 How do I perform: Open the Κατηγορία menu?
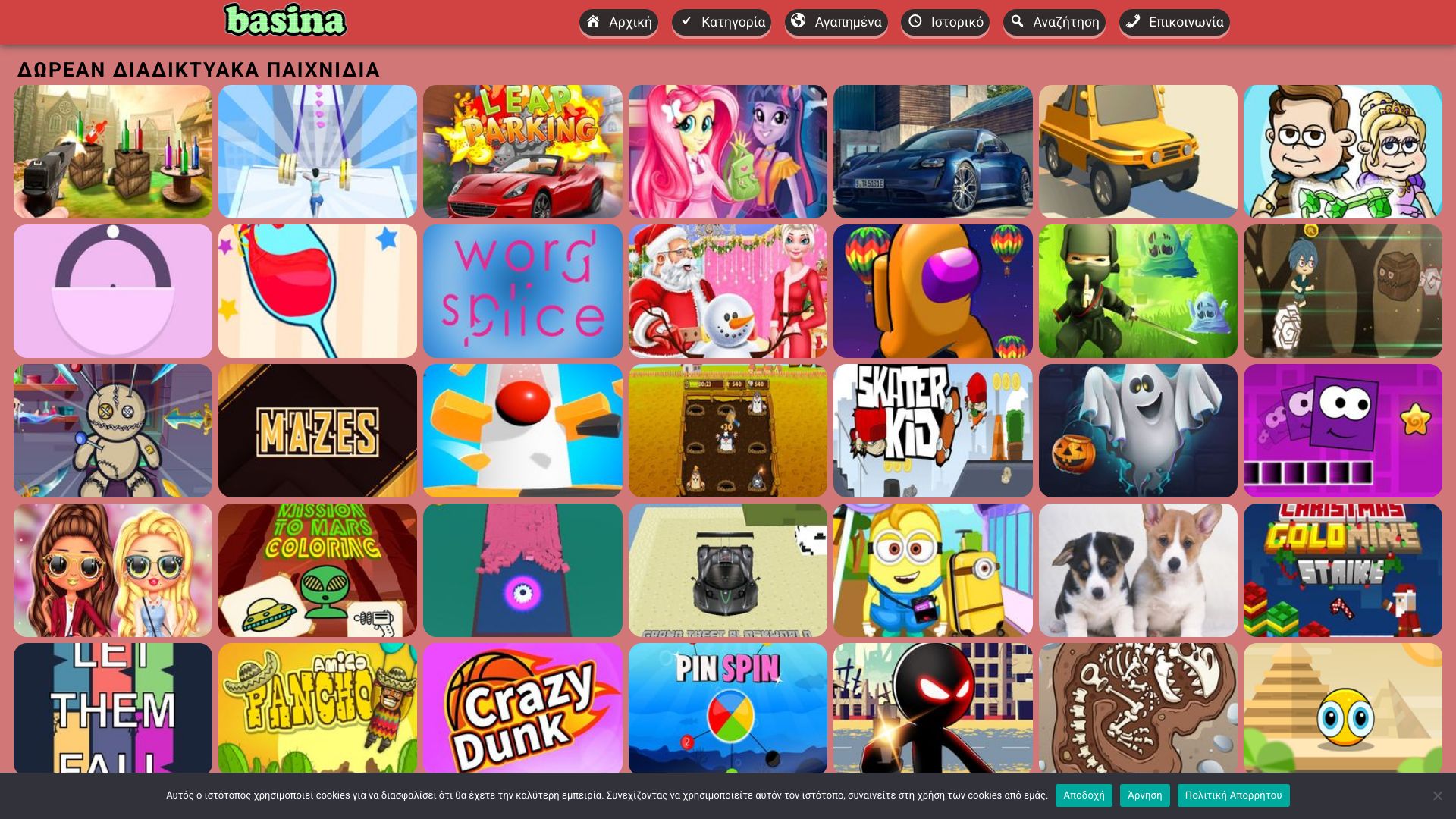(x=721, y=22)
